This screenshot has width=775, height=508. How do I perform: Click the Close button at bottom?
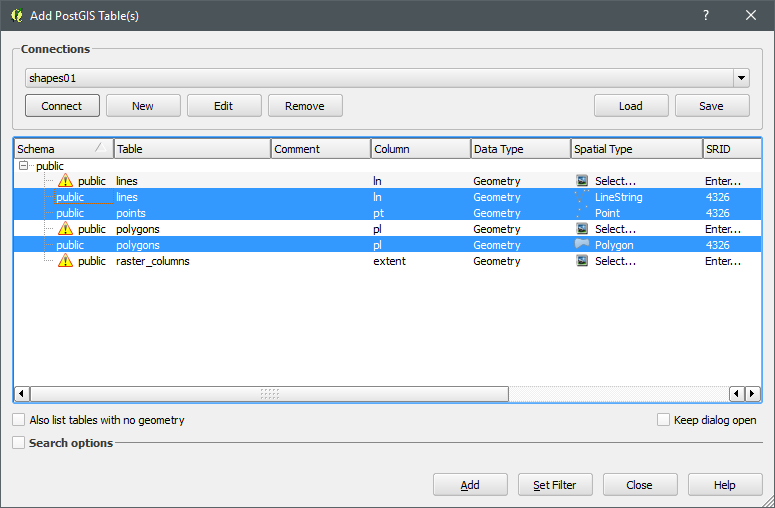[x=640, y=485]
